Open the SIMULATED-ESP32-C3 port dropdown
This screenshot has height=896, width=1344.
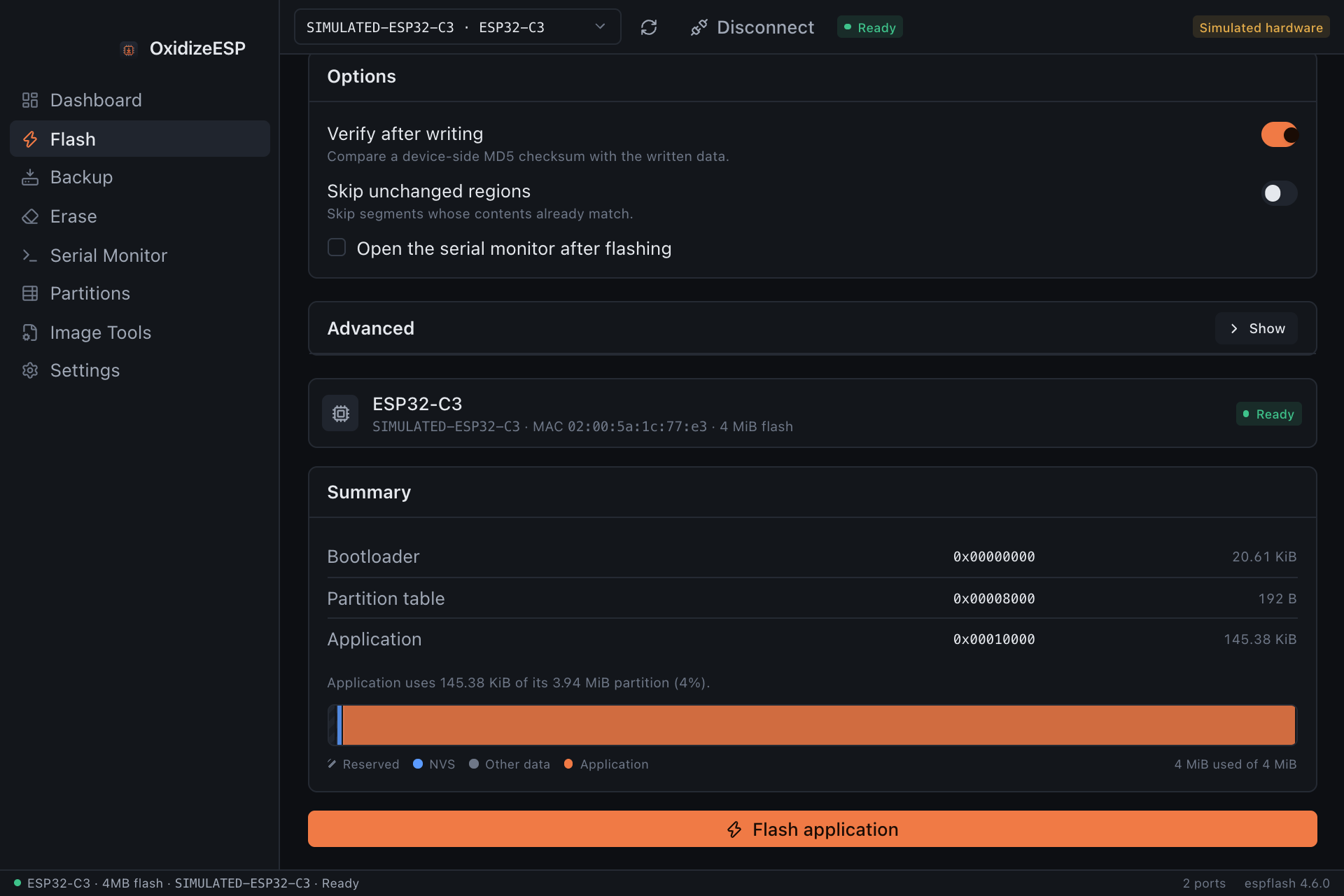pos(457,27)
